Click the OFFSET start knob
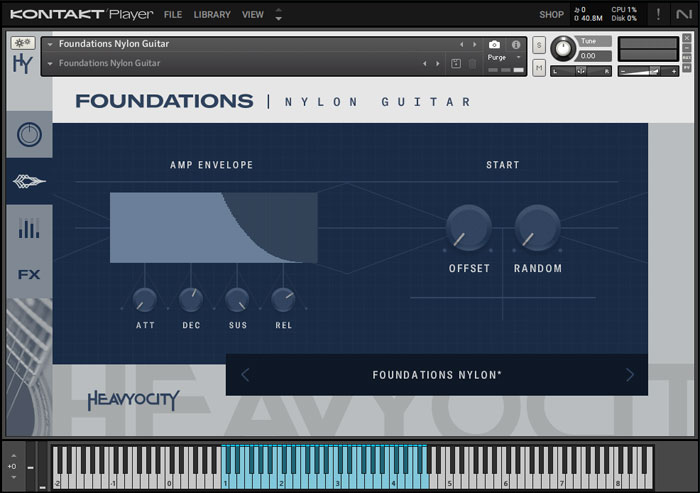This screenshot has height=493, width=700. coord(469,228)
